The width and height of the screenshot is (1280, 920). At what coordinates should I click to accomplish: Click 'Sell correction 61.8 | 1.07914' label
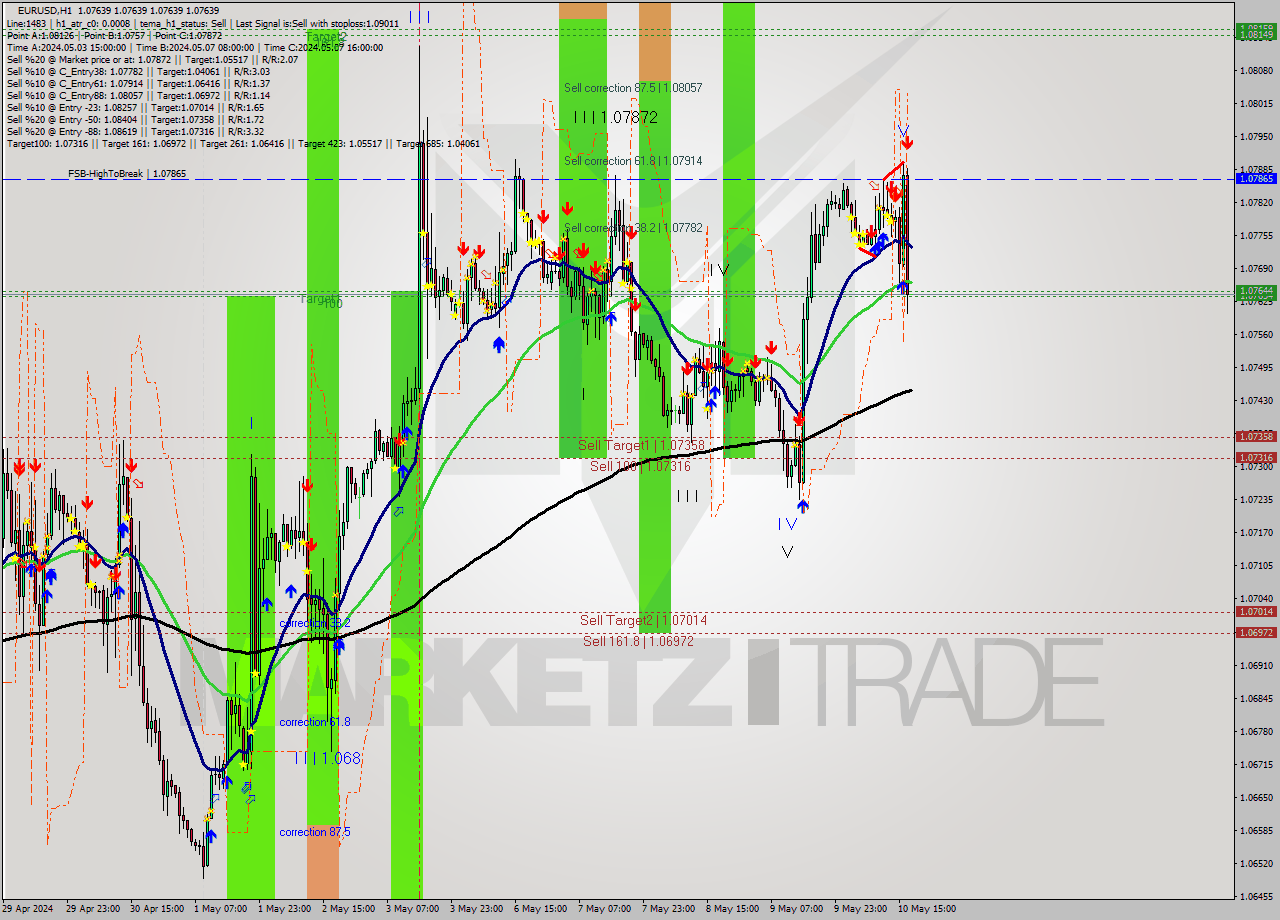[x=633, y=160]
